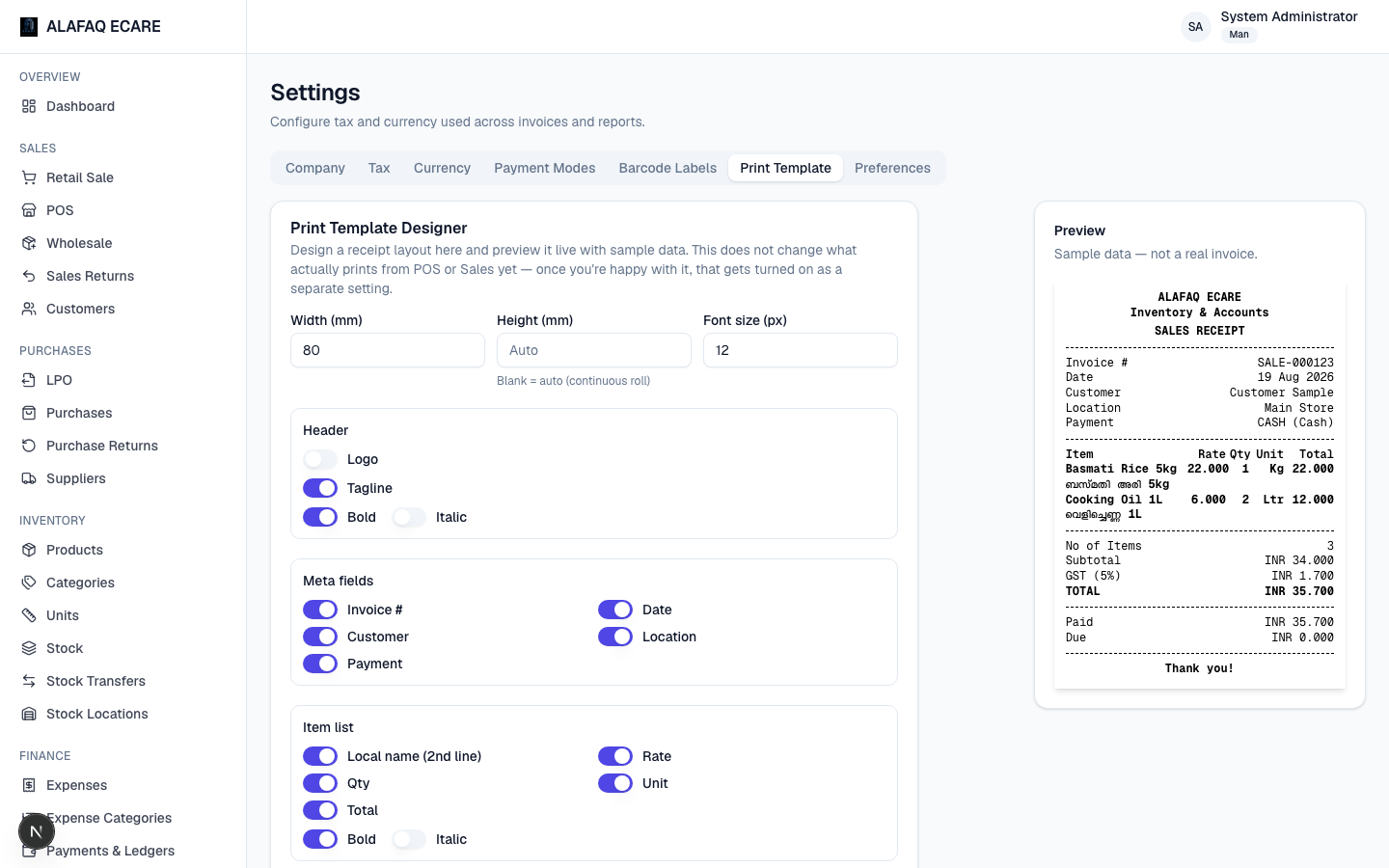
Task: Click the Stock layers icon
Action: point(29,648)
